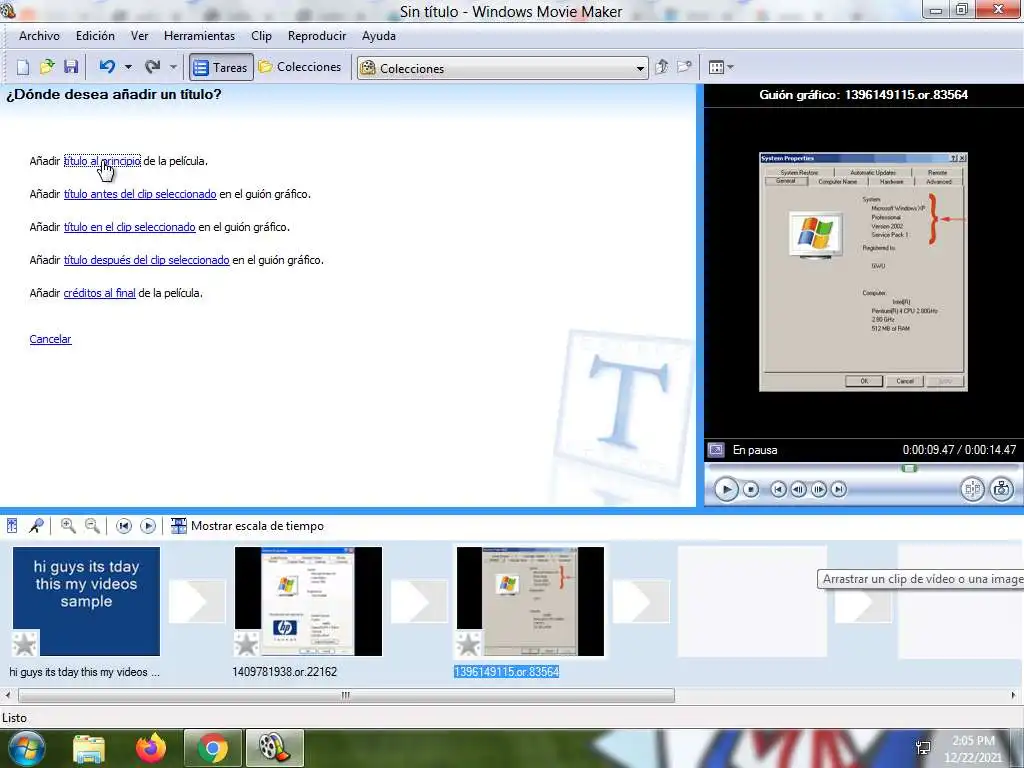The width and height of the screenshot is (1024, 768).
Task: Open the Views dropdown button
Action: [x=721, y=67]
